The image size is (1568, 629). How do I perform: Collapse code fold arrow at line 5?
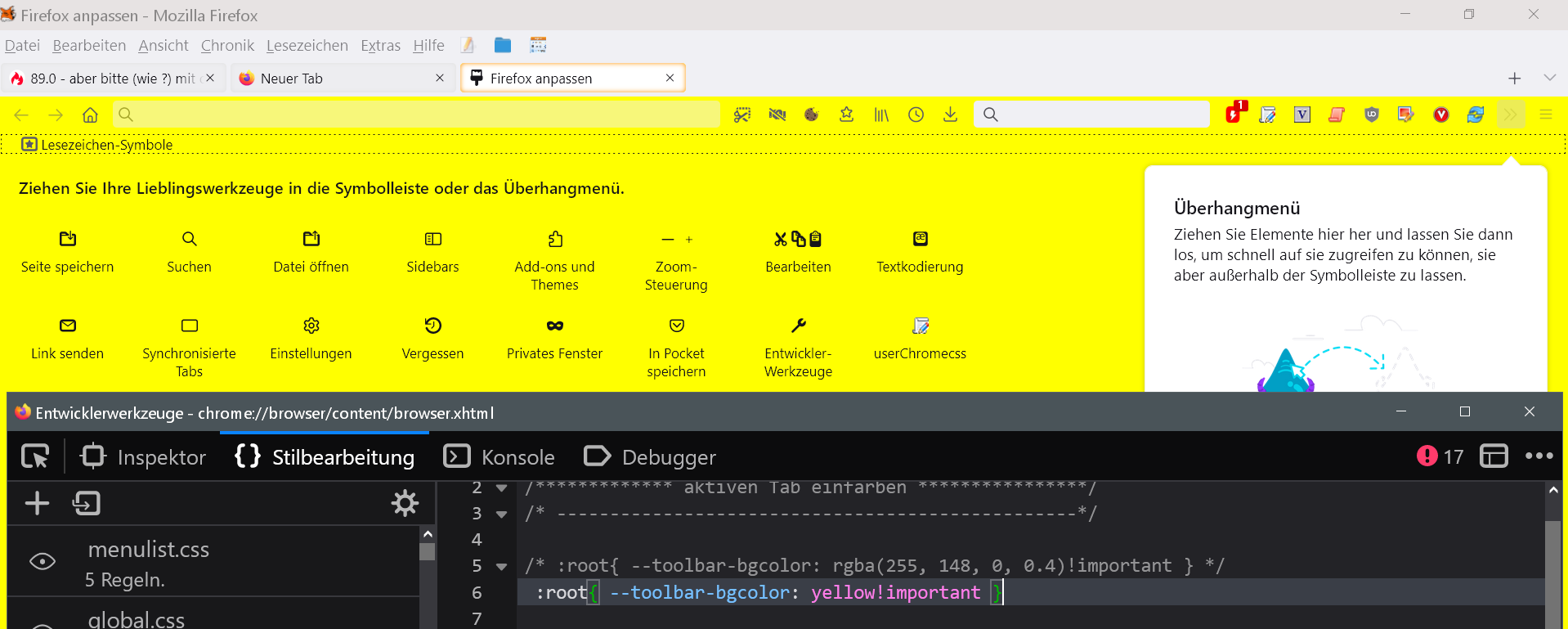[502, 566]
